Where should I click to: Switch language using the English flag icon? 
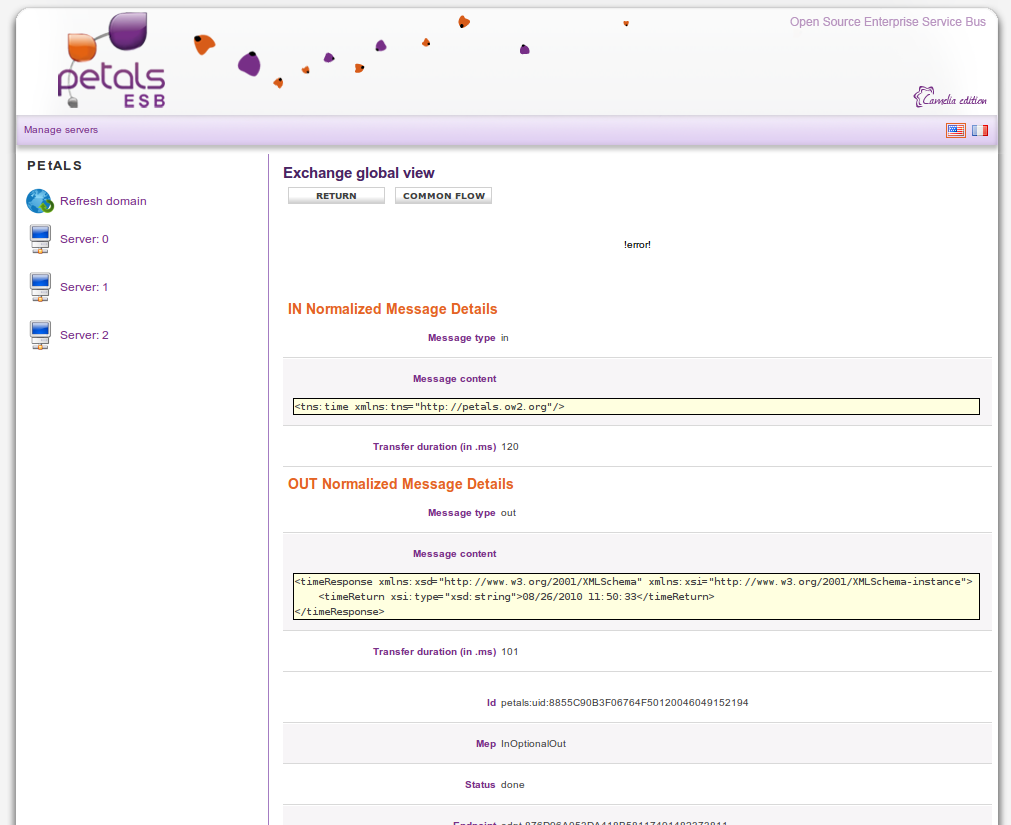tap(955, 130)
